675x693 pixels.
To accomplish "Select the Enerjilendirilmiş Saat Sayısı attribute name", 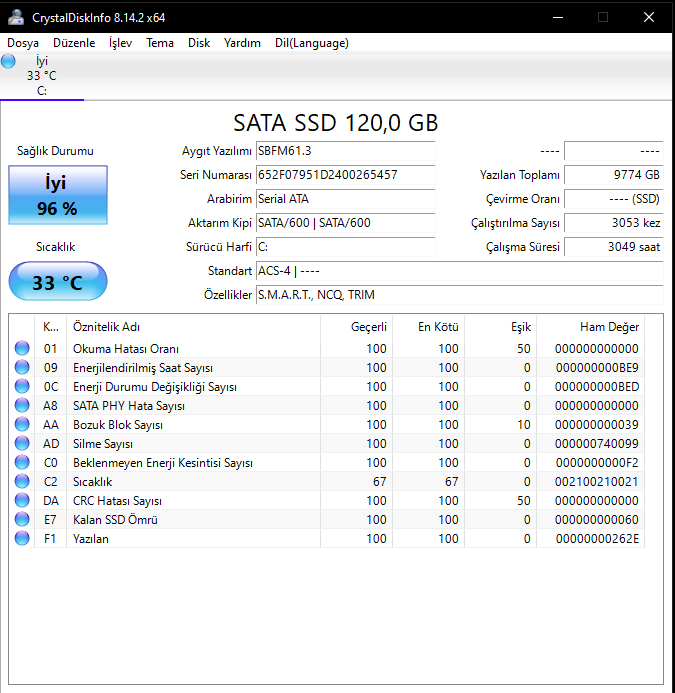I will tap(143, 368).
